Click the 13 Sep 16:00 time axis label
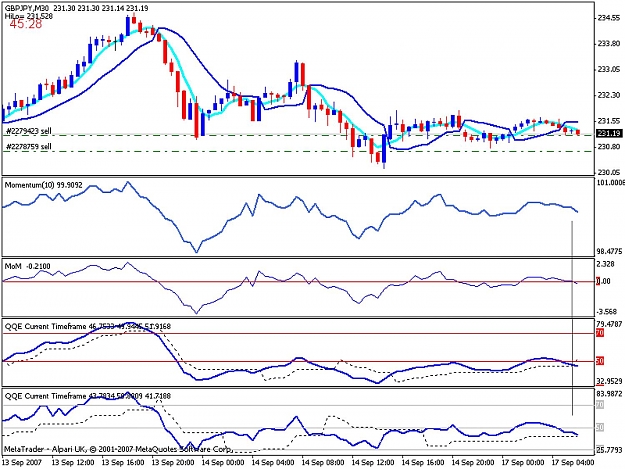 [x=123, y=462]
